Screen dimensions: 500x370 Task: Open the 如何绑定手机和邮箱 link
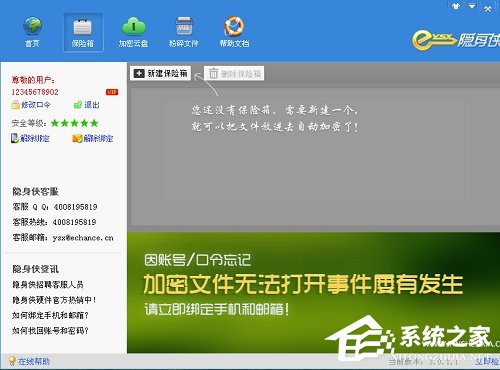point(50,315)
